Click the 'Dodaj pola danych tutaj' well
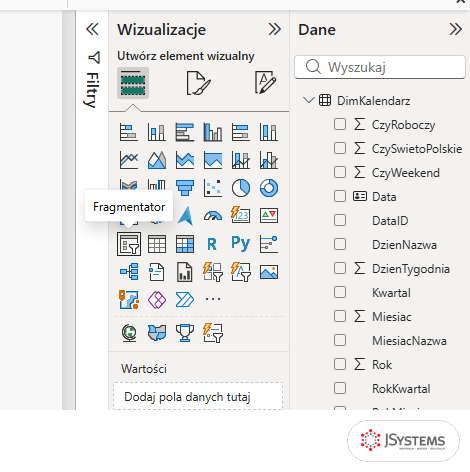470x472 pixels. (198, 397)
